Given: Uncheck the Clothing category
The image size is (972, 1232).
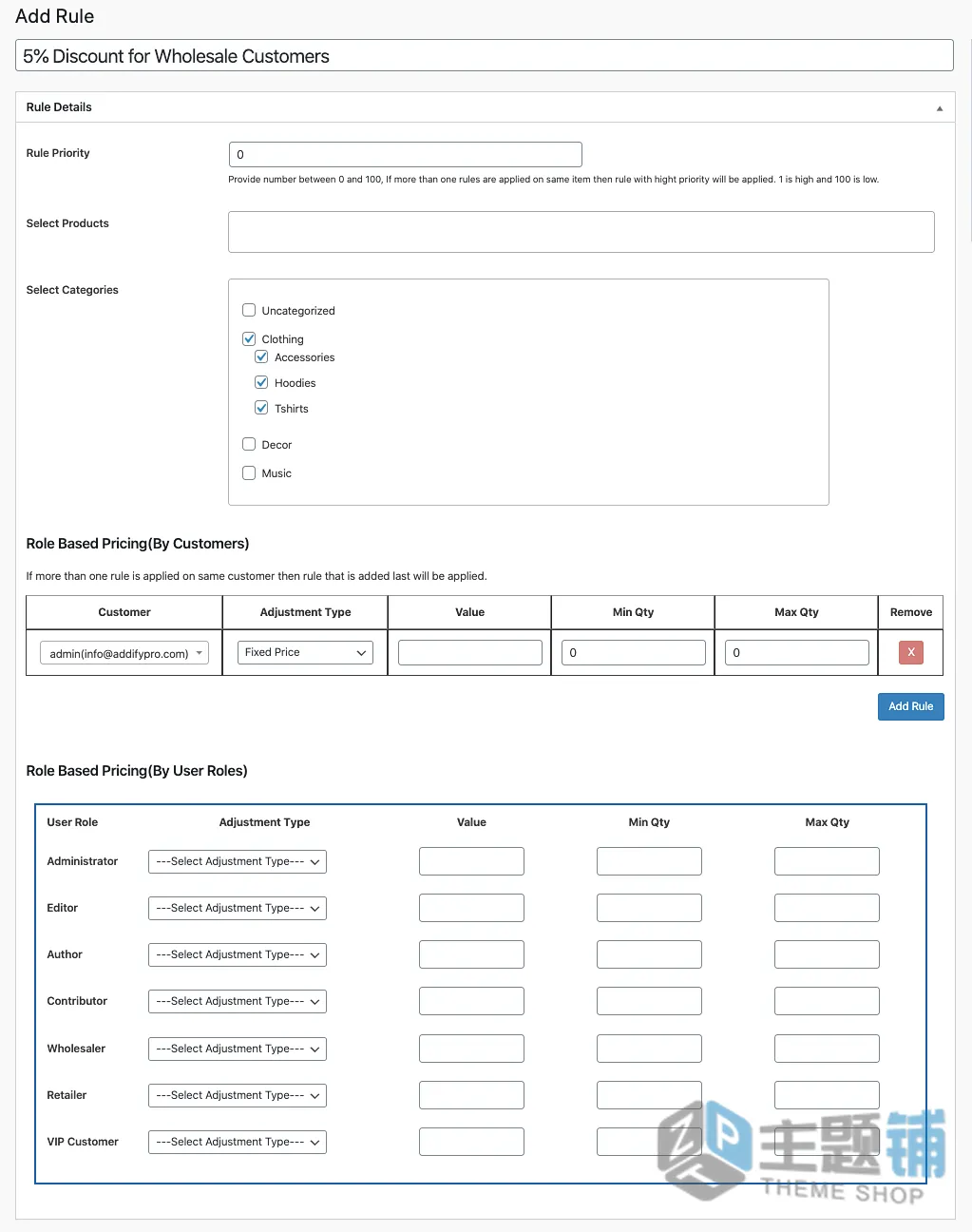Looking at the screenshot, I should click(x=249, y=338).
